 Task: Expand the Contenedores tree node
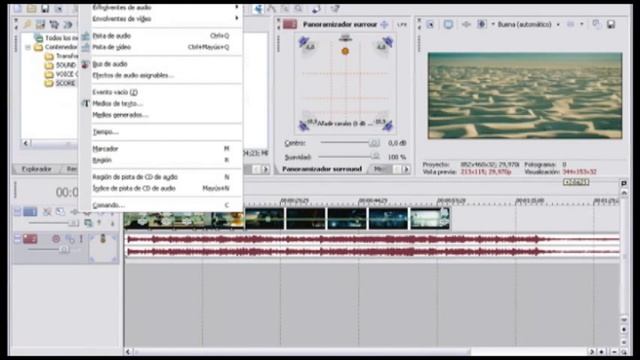coord(28,47)
